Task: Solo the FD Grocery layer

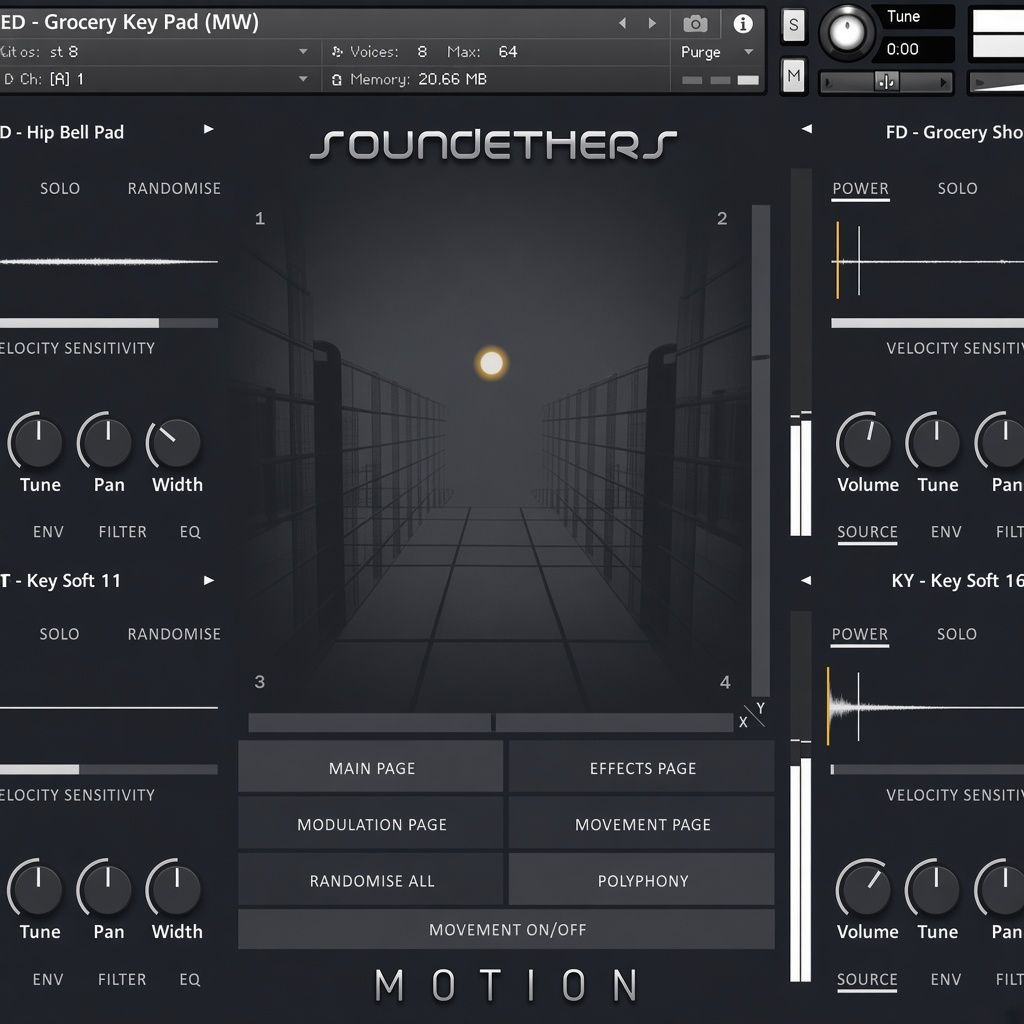Action: pos(957,188)
